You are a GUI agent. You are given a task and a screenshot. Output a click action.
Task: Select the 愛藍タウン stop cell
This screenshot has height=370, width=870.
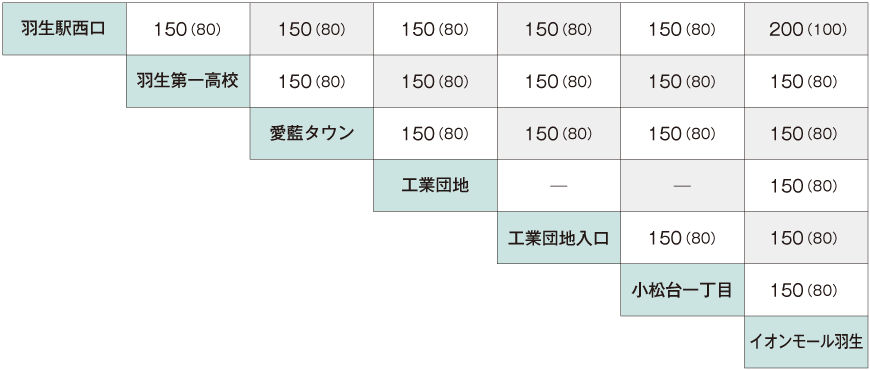[x=312, y=134]
